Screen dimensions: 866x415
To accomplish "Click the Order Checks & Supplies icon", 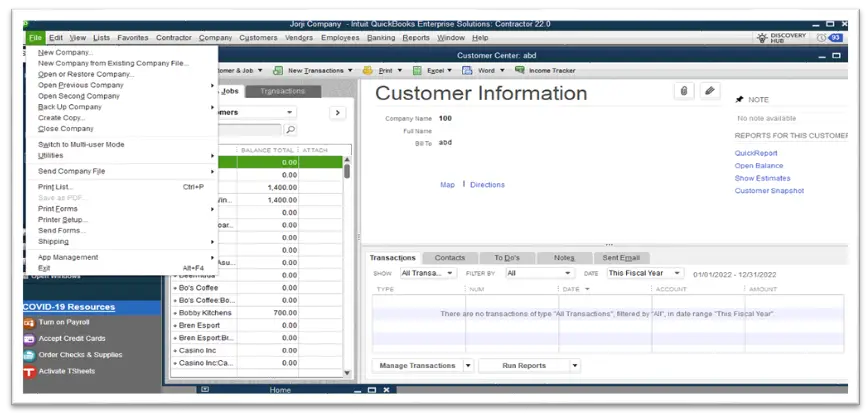I will tap(29, 355).
